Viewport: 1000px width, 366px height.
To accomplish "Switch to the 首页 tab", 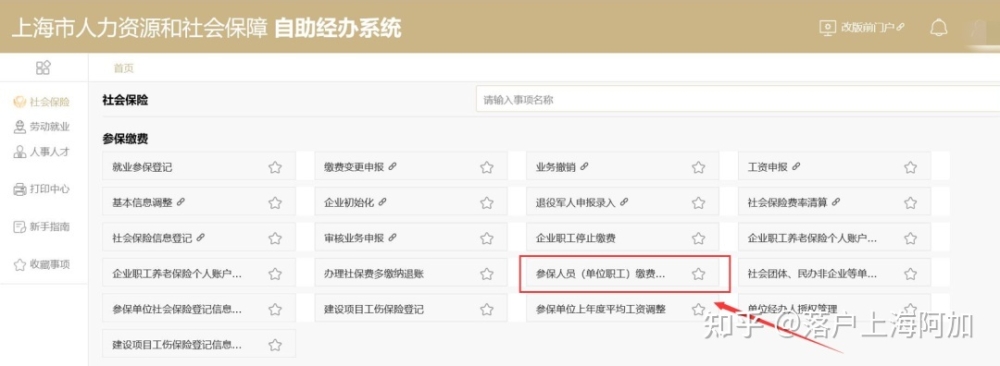I will [124, 68].
